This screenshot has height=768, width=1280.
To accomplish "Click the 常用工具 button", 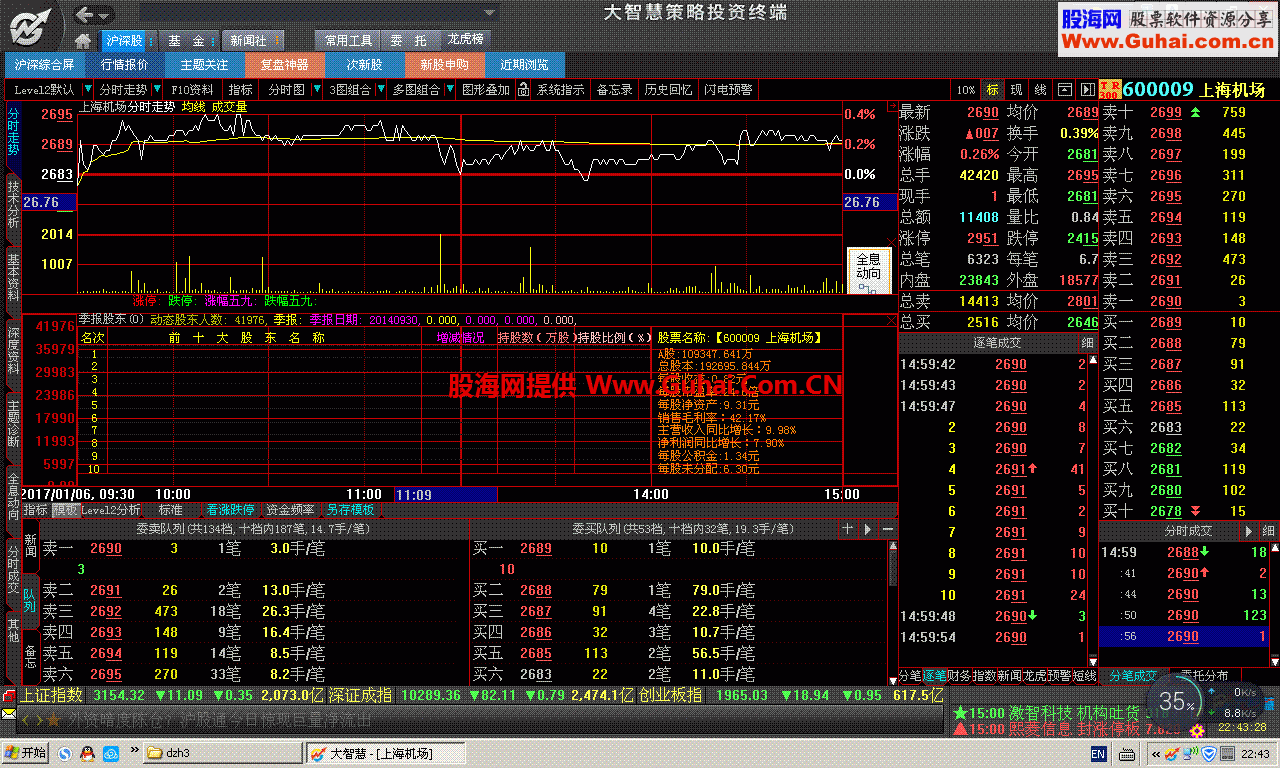I will (x=348, y=41).
